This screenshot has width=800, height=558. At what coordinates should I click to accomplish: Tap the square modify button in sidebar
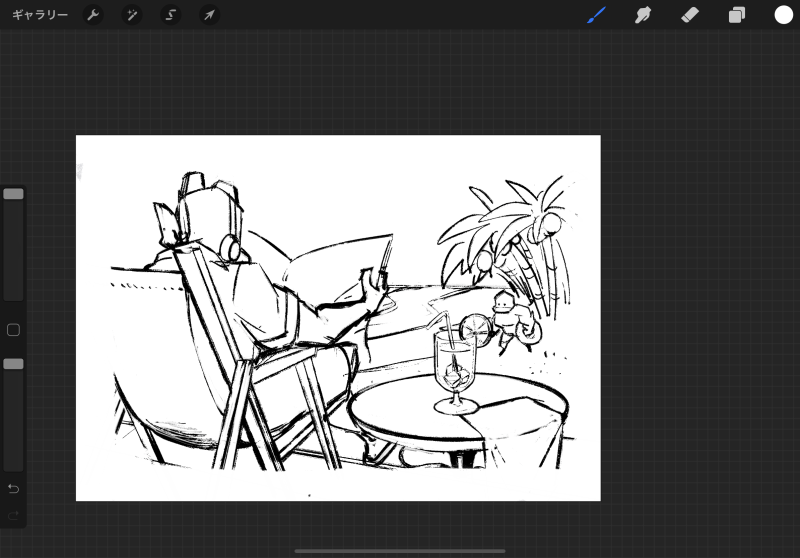[13, 330]
